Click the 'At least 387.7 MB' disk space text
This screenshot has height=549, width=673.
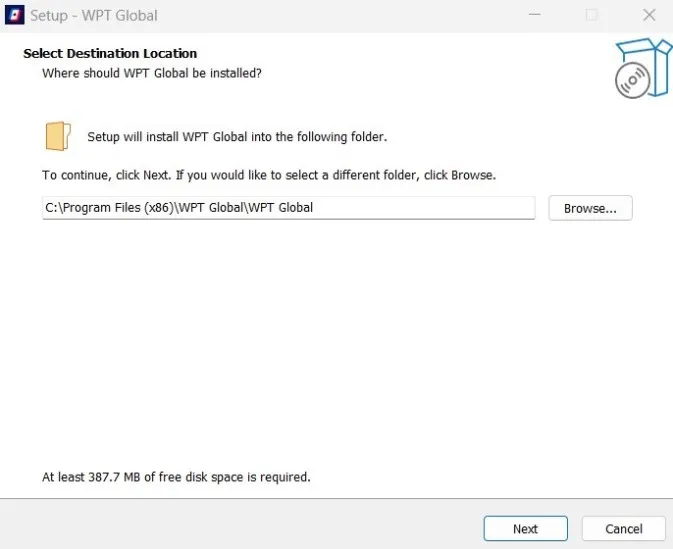pos(176,477)
